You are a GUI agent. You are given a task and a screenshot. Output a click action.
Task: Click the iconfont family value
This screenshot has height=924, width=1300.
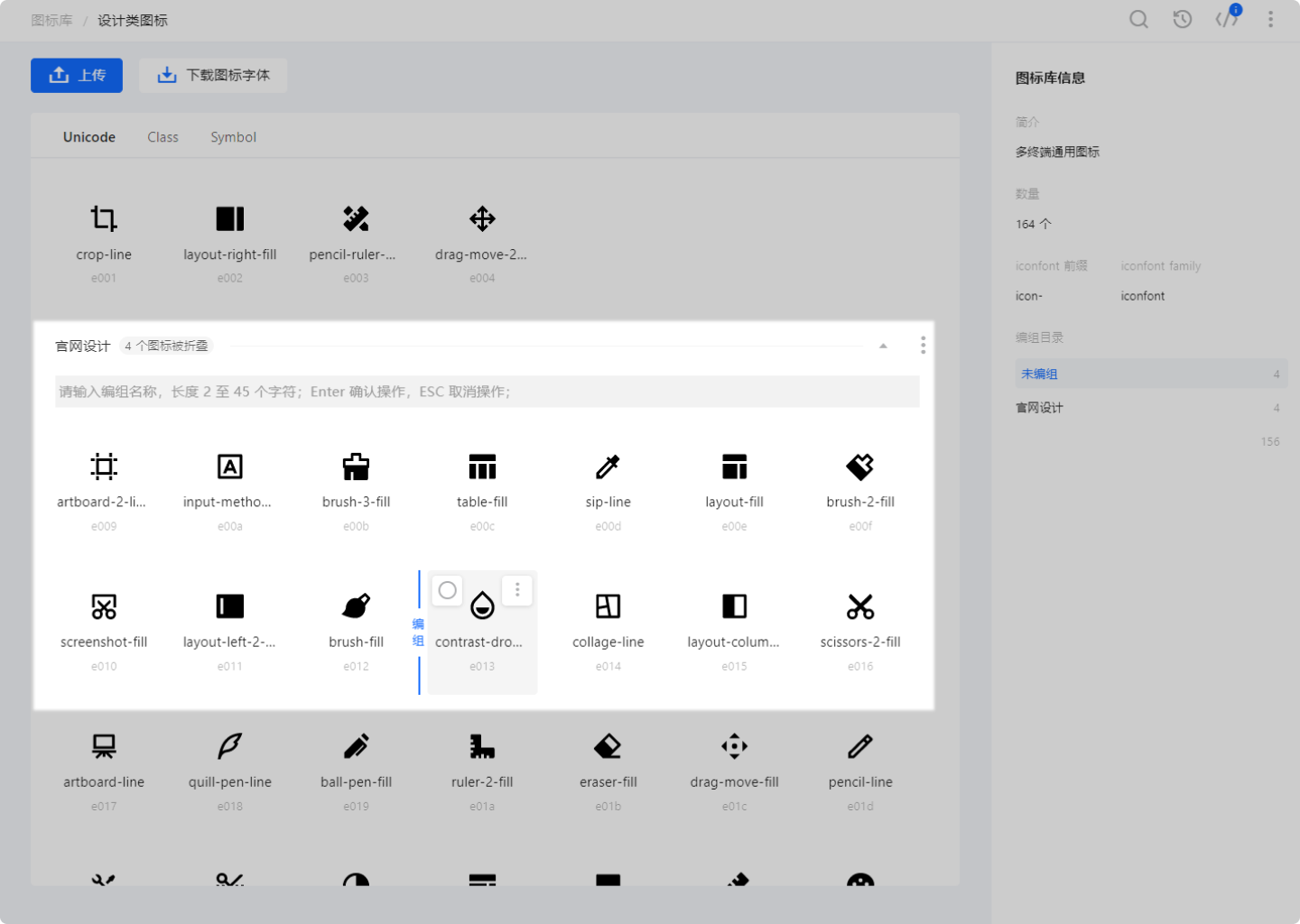(x=1143, y=296)
